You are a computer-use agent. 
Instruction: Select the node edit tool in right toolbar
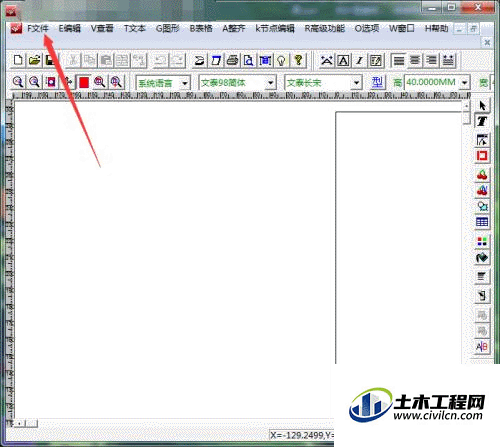[x=482, y=140]
